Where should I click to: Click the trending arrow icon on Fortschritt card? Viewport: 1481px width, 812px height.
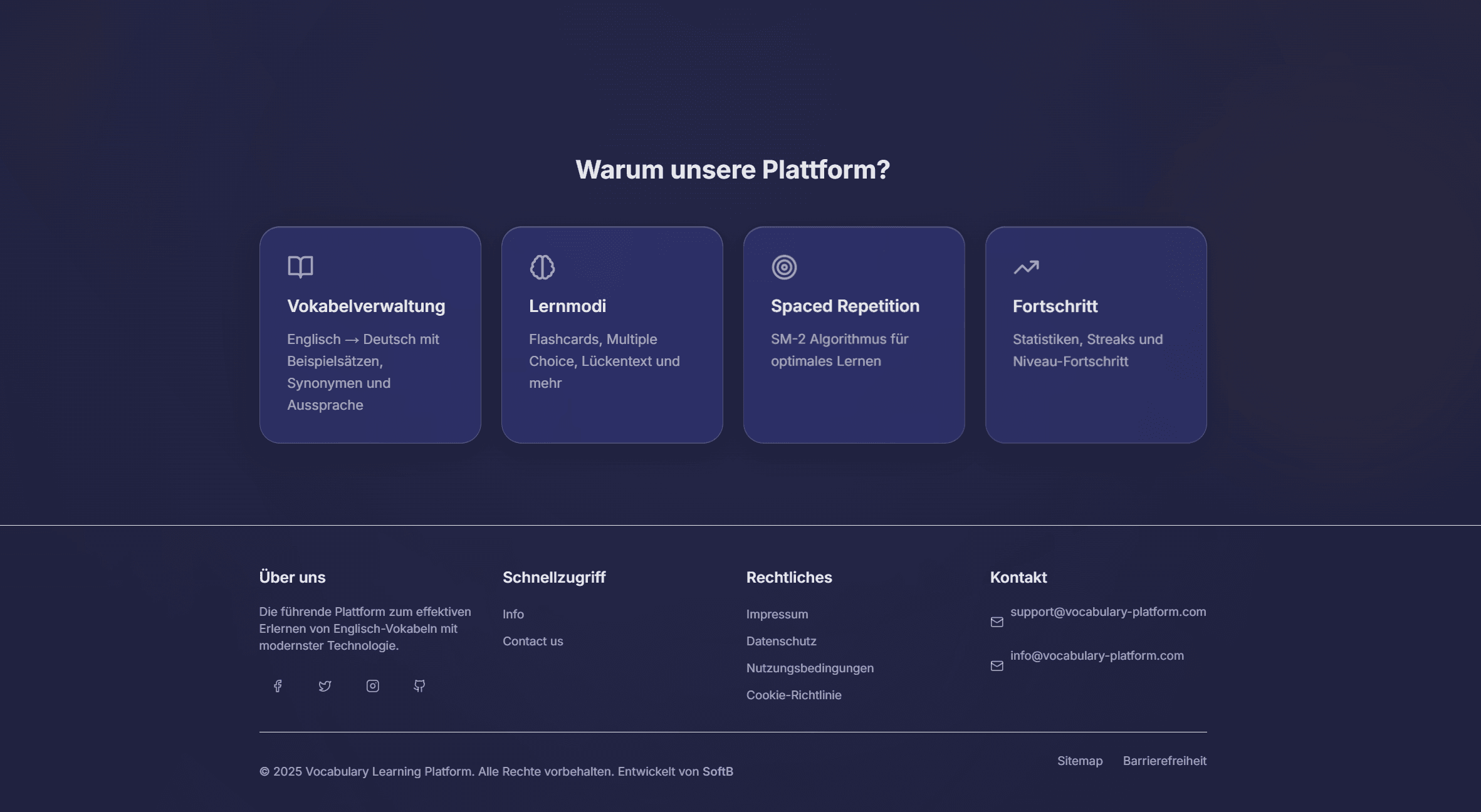coord(1026,267)
